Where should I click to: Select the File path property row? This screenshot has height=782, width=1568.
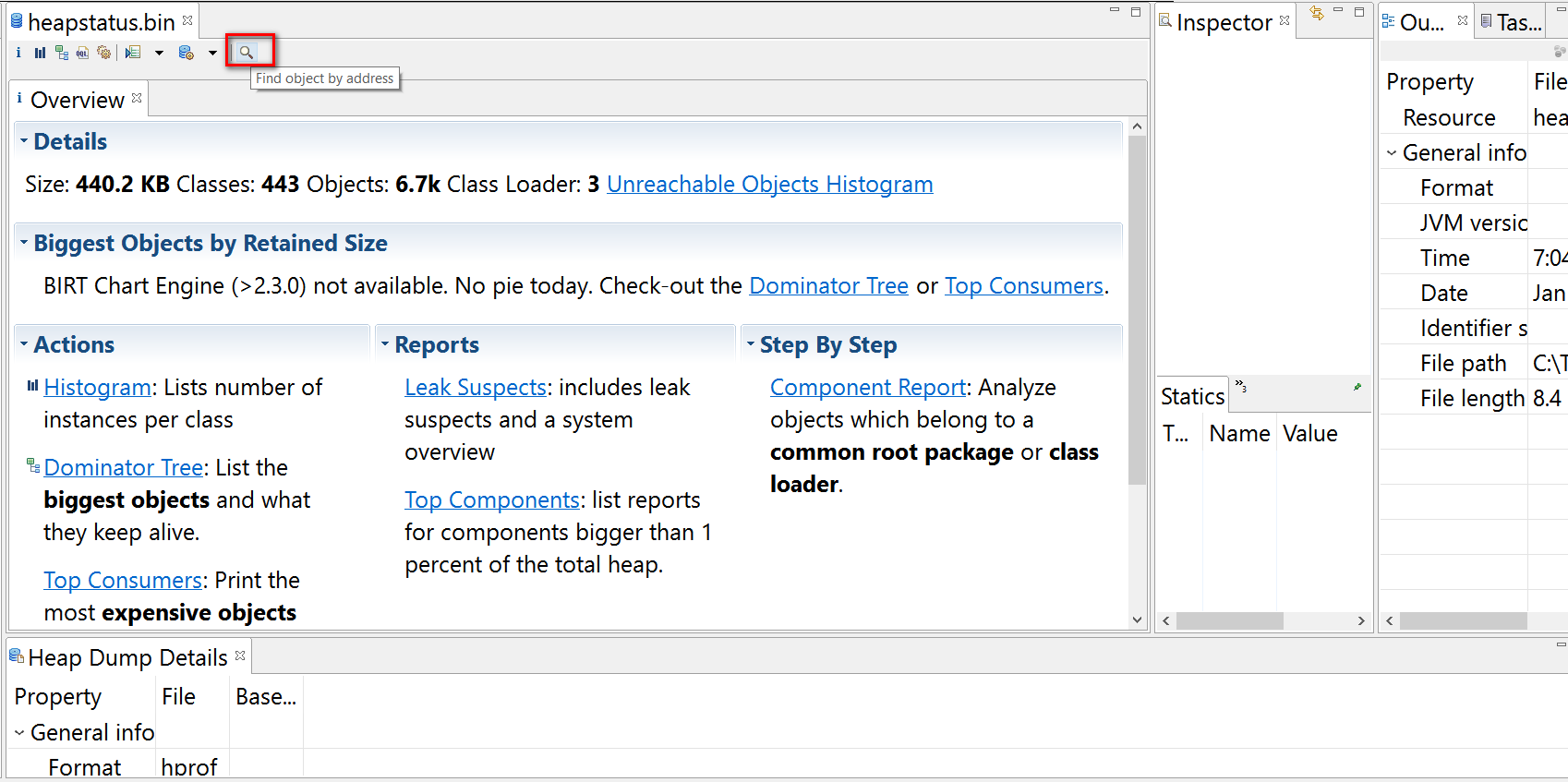pyautogui.click(x=1474, y=363)
